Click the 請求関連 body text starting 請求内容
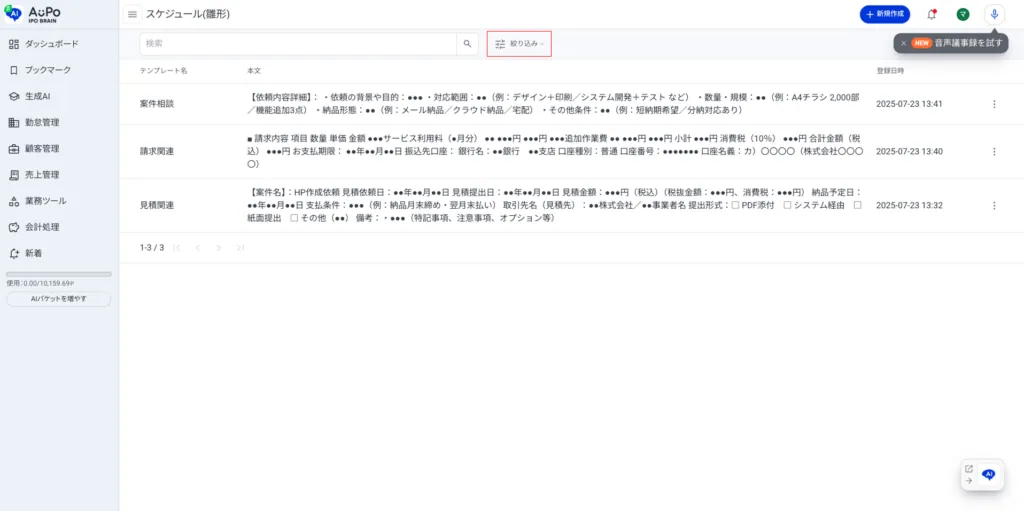 click(x=555, y=151)
